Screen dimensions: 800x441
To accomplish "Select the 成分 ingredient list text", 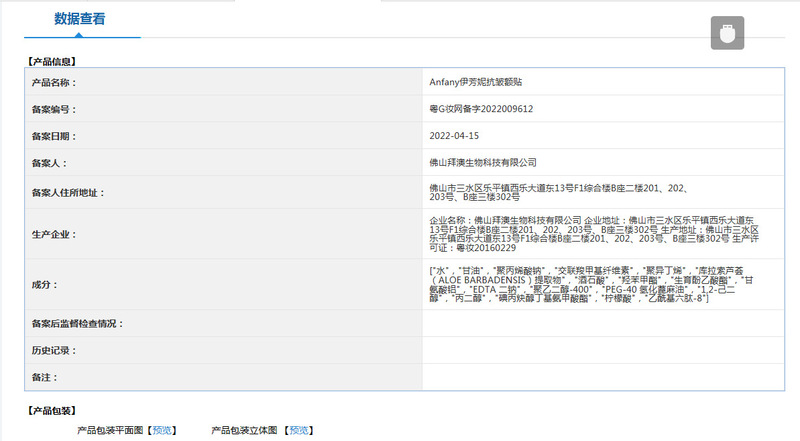I will pos(591,284).
